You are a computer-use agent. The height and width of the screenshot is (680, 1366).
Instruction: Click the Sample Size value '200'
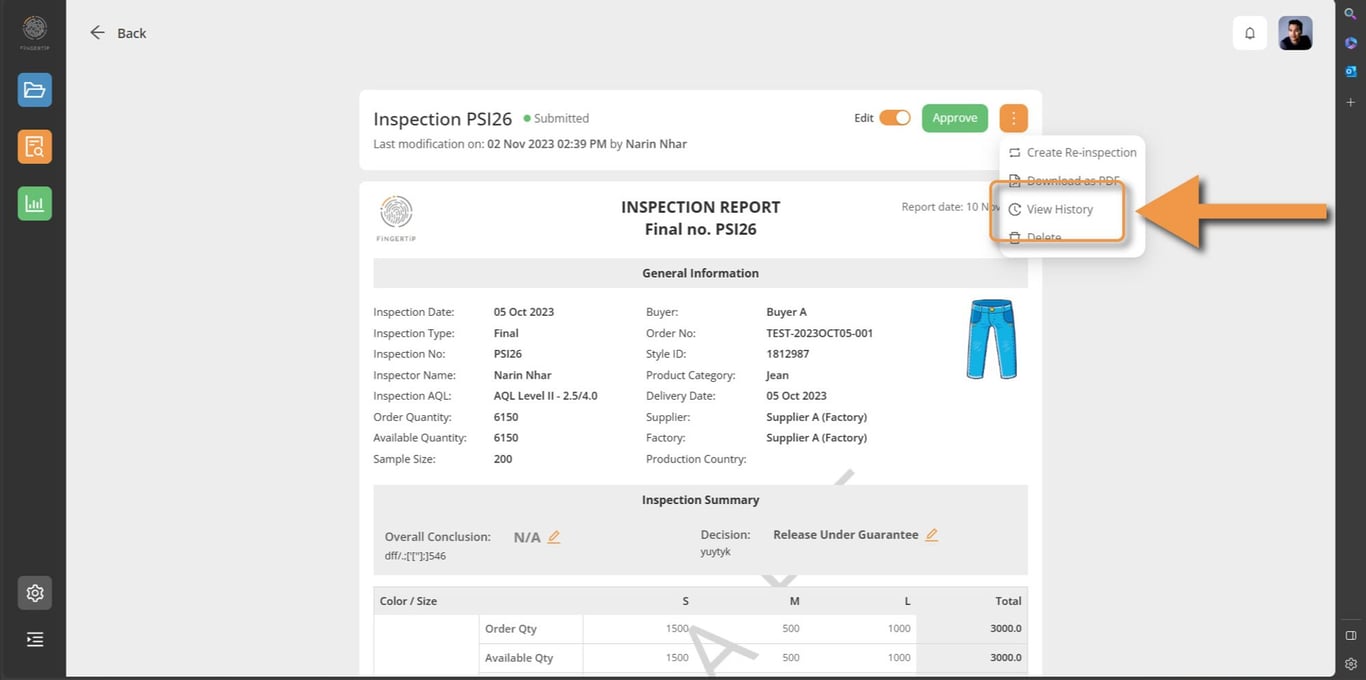tap(503, 459)
